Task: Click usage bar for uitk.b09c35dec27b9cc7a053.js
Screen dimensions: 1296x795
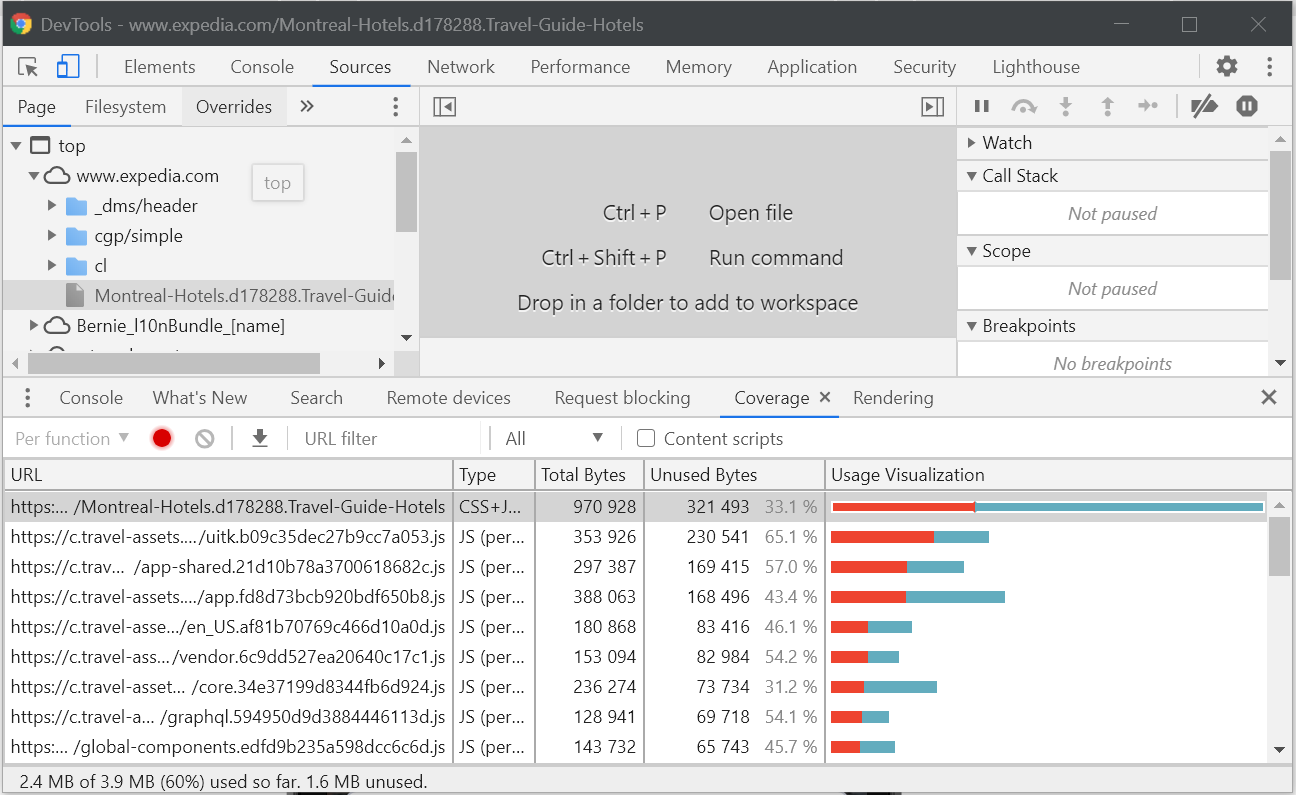Action: click(x=910, y=537)
